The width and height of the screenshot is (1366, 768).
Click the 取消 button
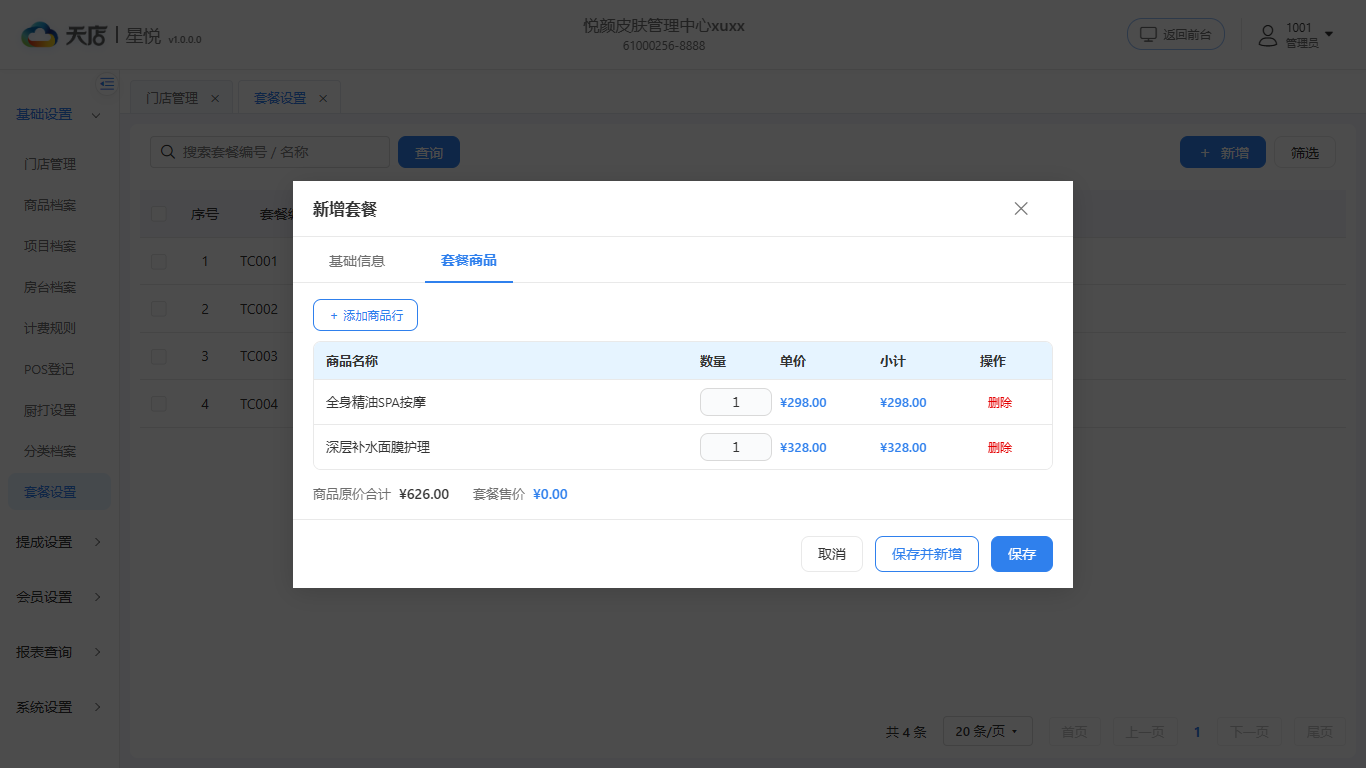coord(832,554)
